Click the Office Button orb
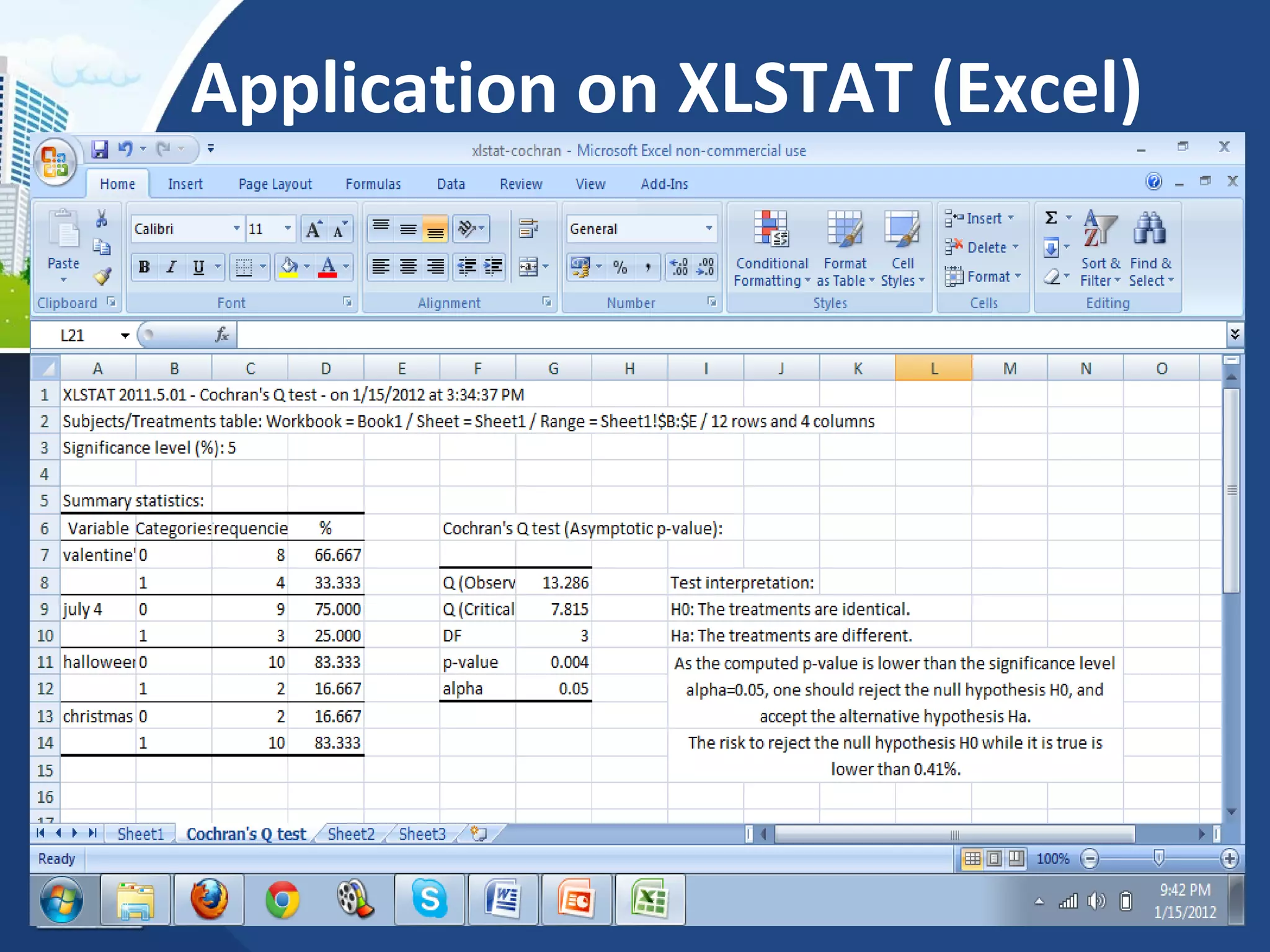 pyautogui.click(x=55, y=162)
